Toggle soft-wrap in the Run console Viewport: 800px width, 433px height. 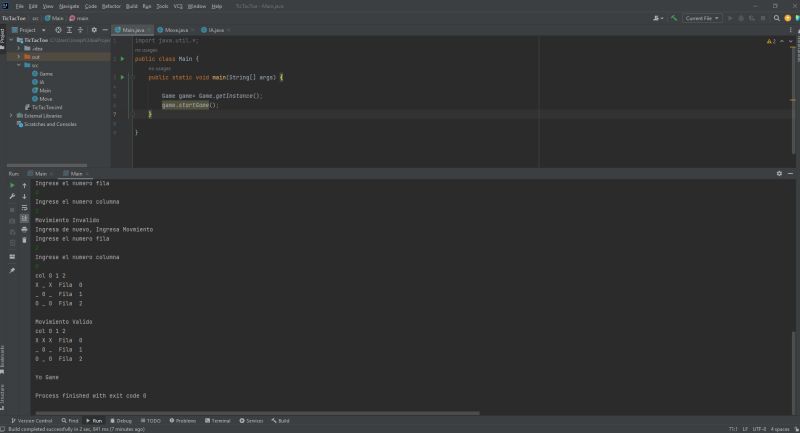pos(24,207)
